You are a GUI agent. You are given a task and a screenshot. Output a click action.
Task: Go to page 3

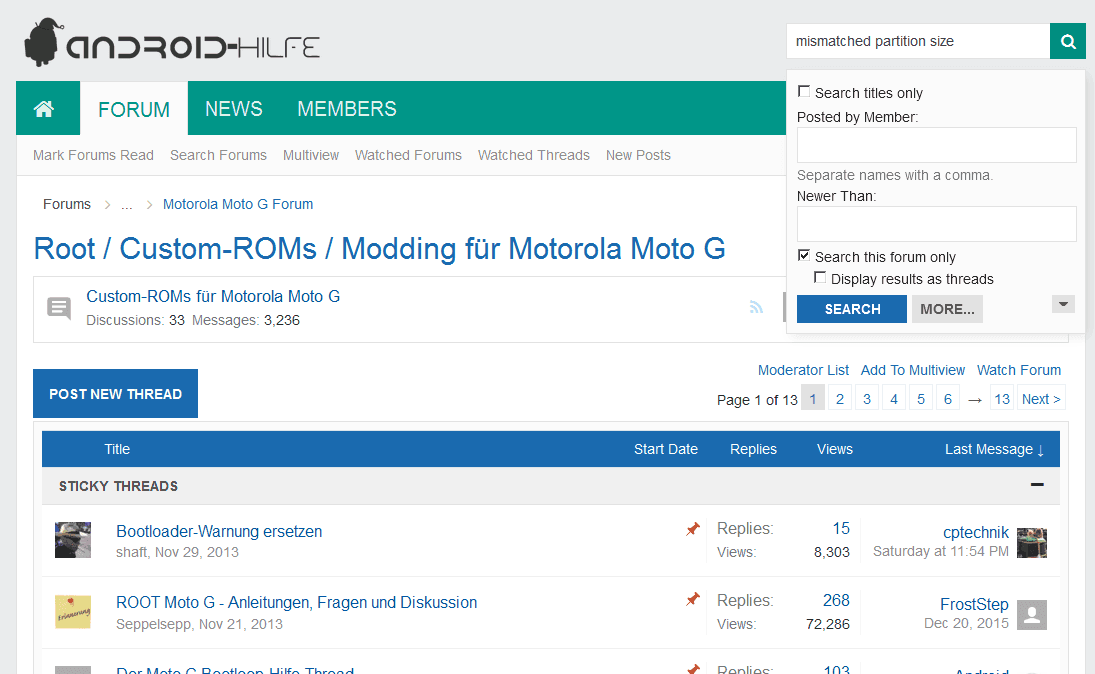(867, 399)
